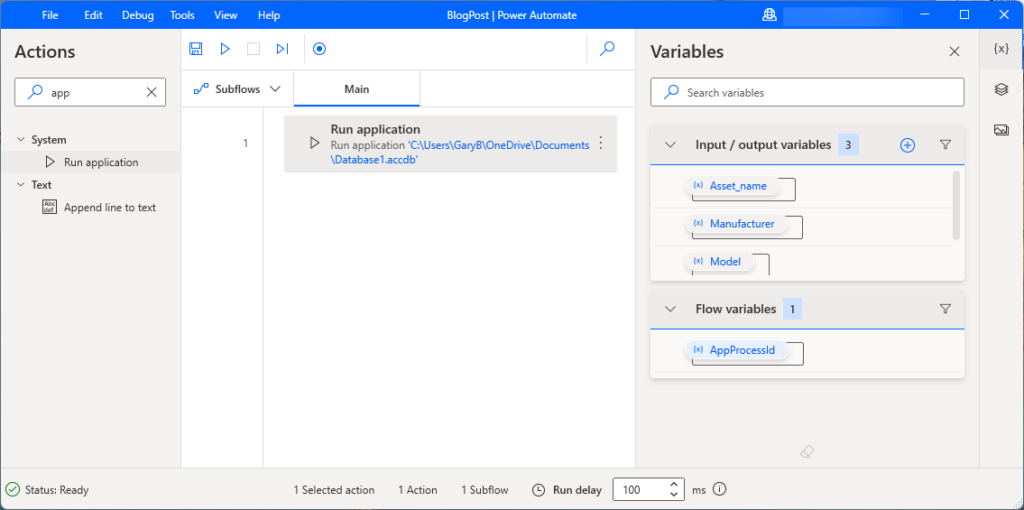Open the more options dots on Run application
Image resolution: width=1024 pixels, height=510 pixels.
[x=601, y=144]
